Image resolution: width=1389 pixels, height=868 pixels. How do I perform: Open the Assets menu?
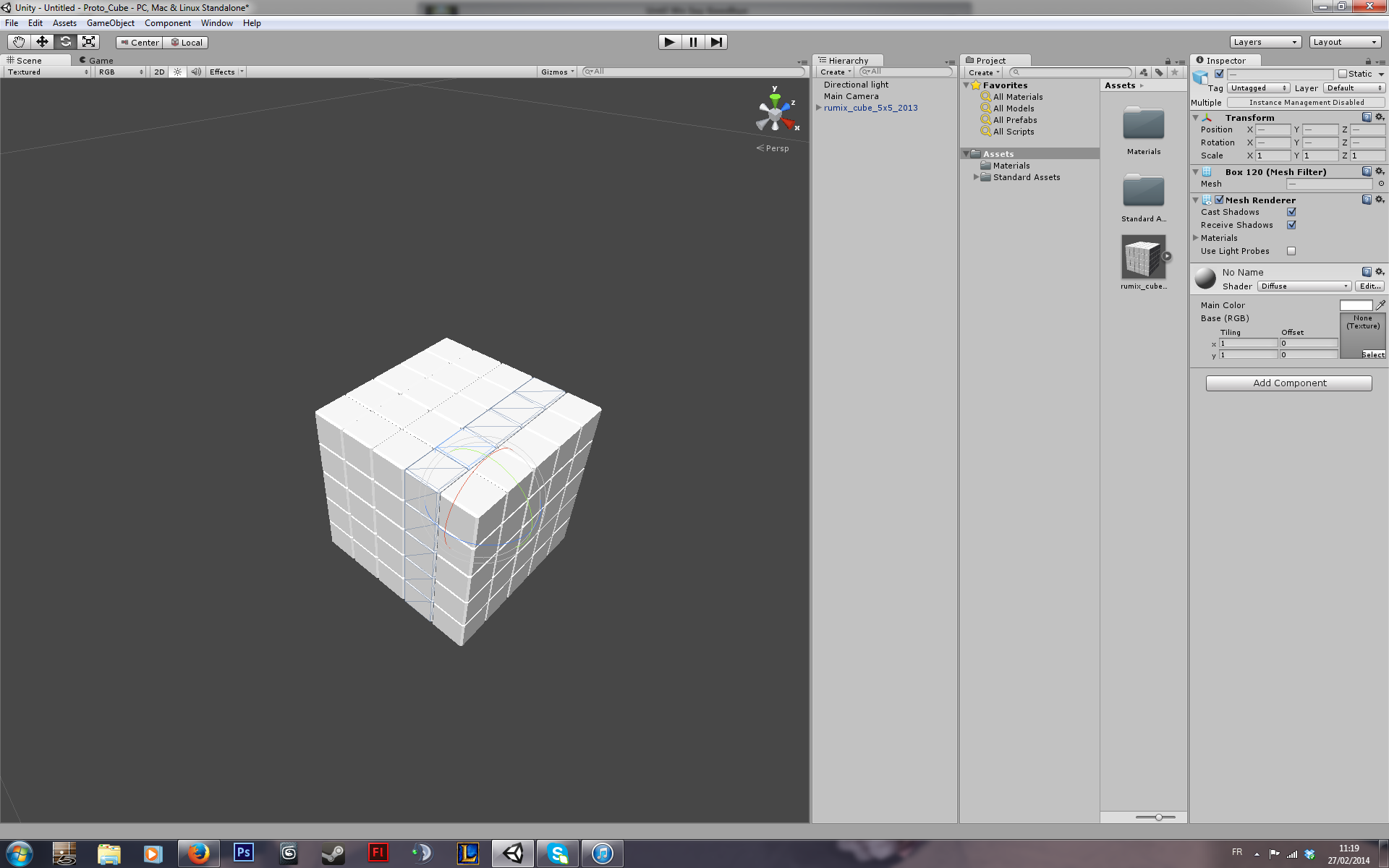tap(64, 23)
